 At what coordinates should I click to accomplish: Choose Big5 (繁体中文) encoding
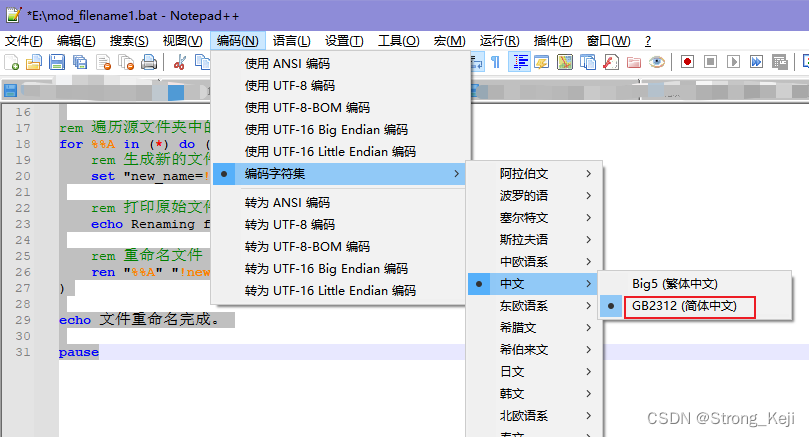pos(695,284)
